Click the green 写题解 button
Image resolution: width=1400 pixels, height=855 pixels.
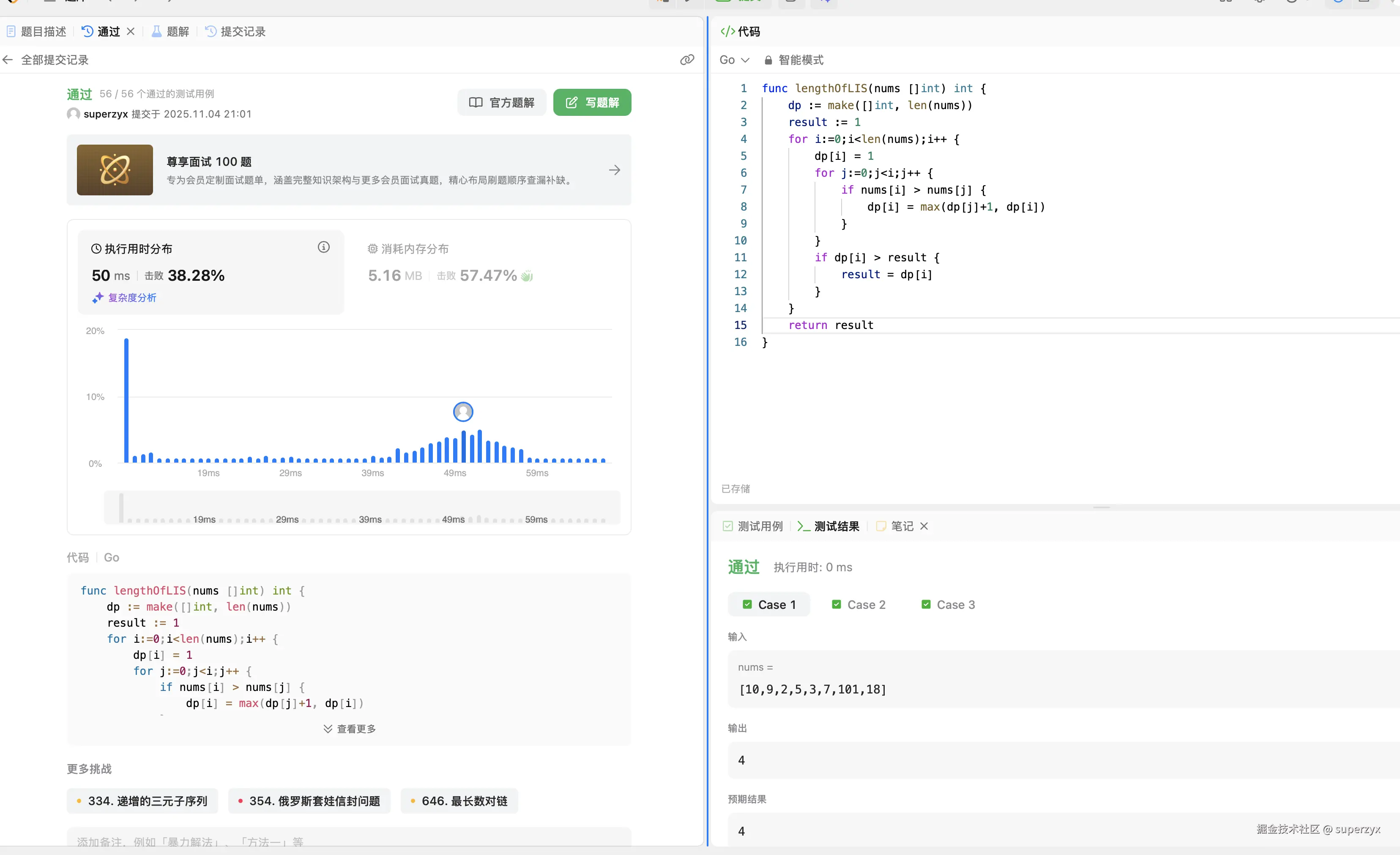click(592, 102)
